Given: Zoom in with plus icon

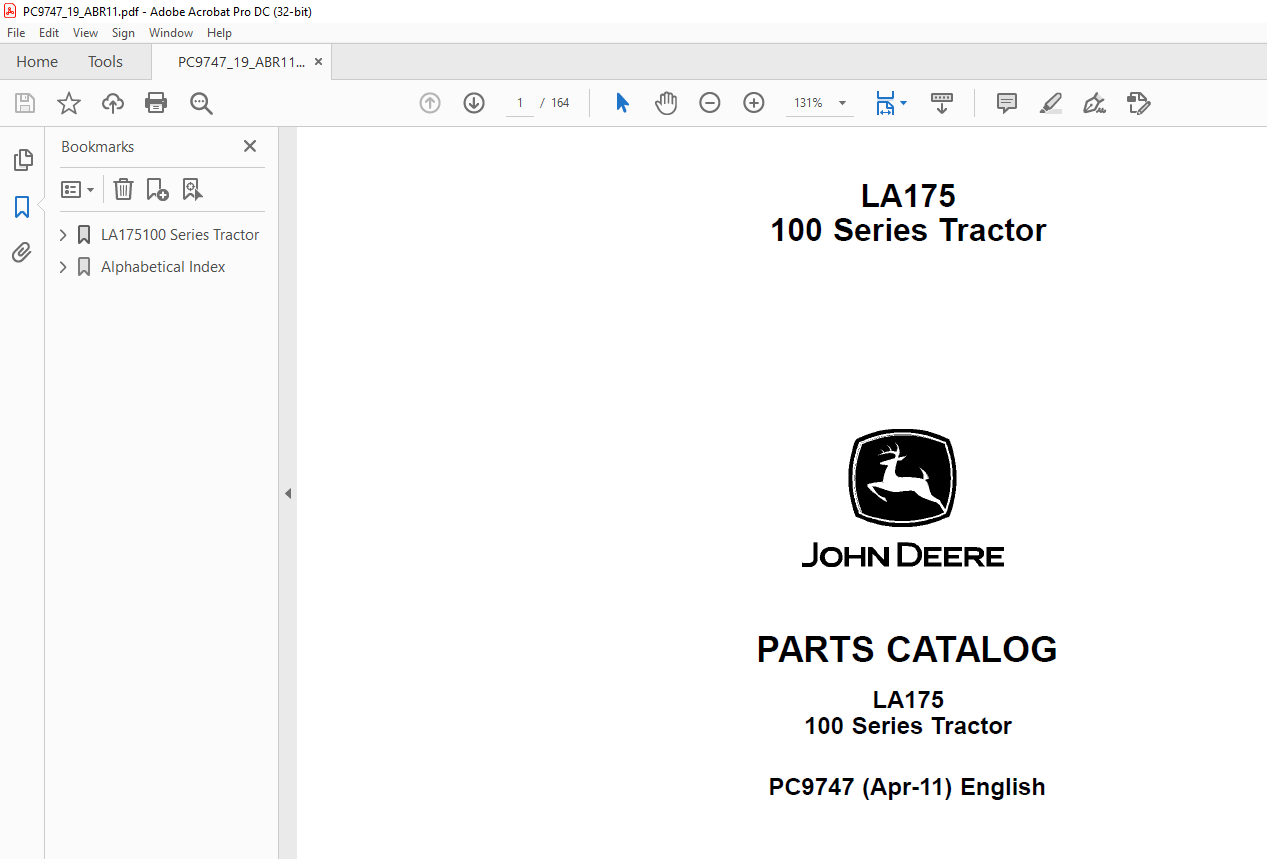Looking at the screenshot, I should [x=754, y=103].
